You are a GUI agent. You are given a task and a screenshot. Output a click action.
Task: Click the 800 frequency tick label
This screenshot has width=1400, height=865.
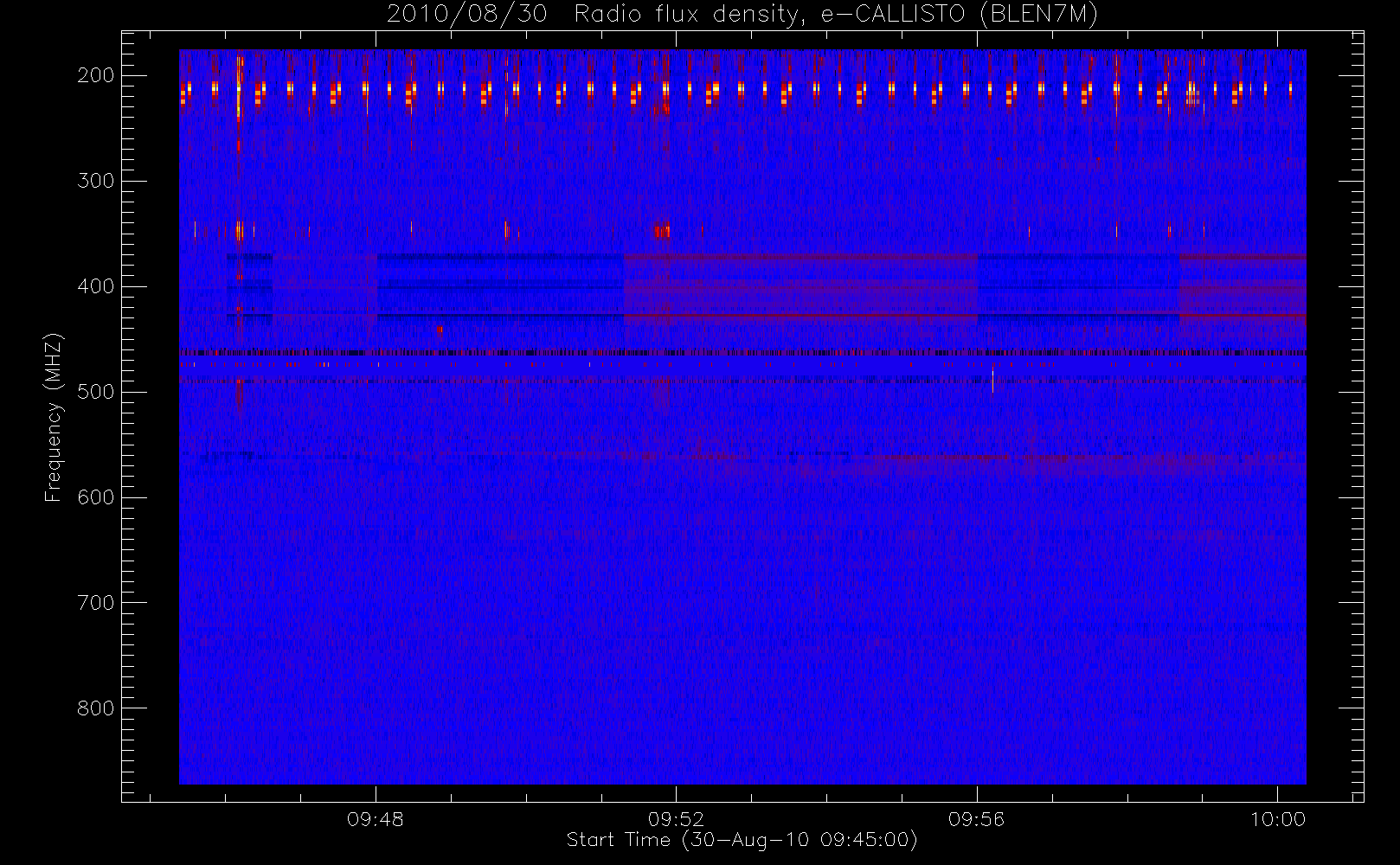point(96,708)
